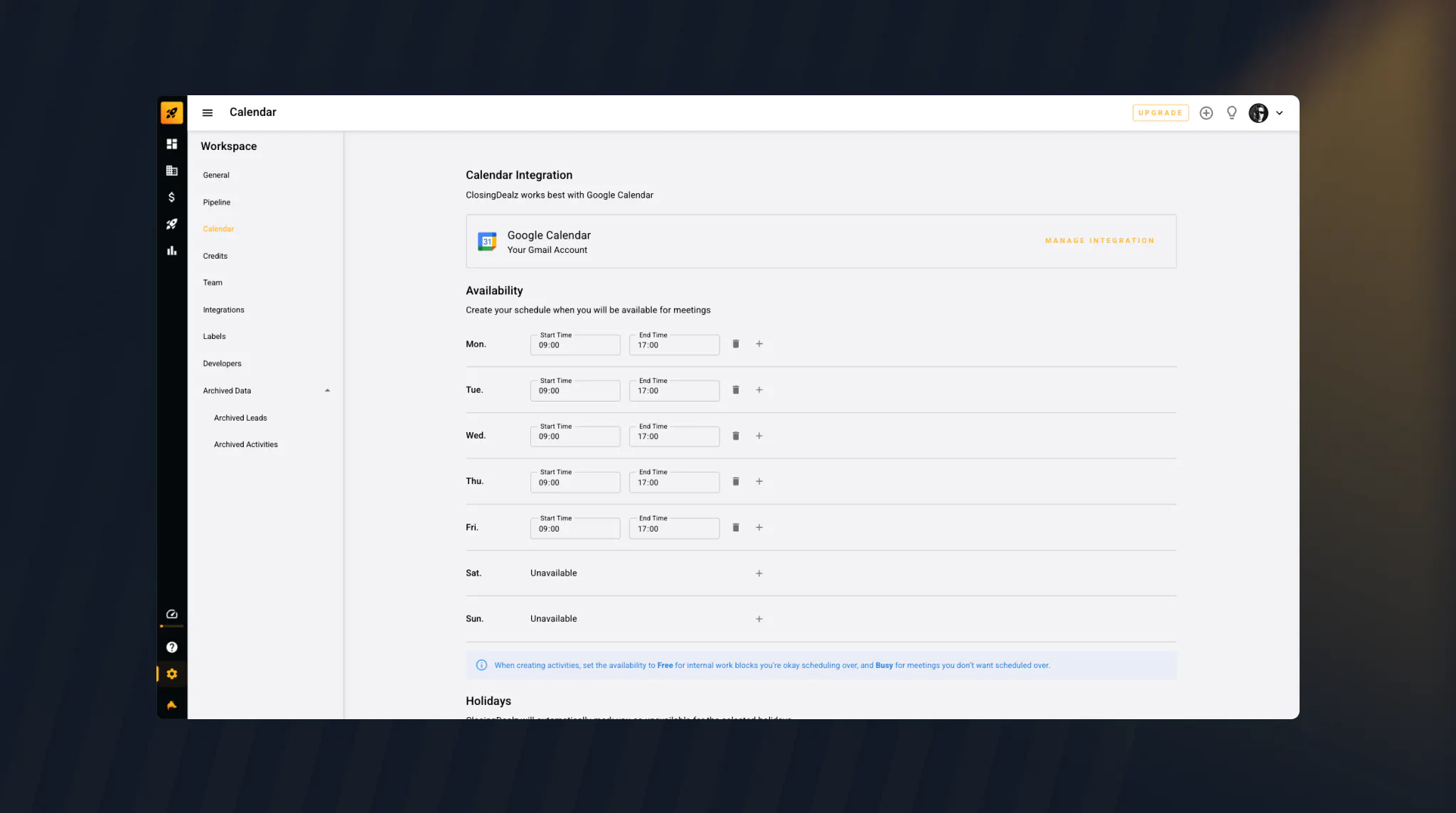The height and width of the screenshot is (813, 1456).
Task: Edit Monday End Time field
Action: [x=674, y=345]
